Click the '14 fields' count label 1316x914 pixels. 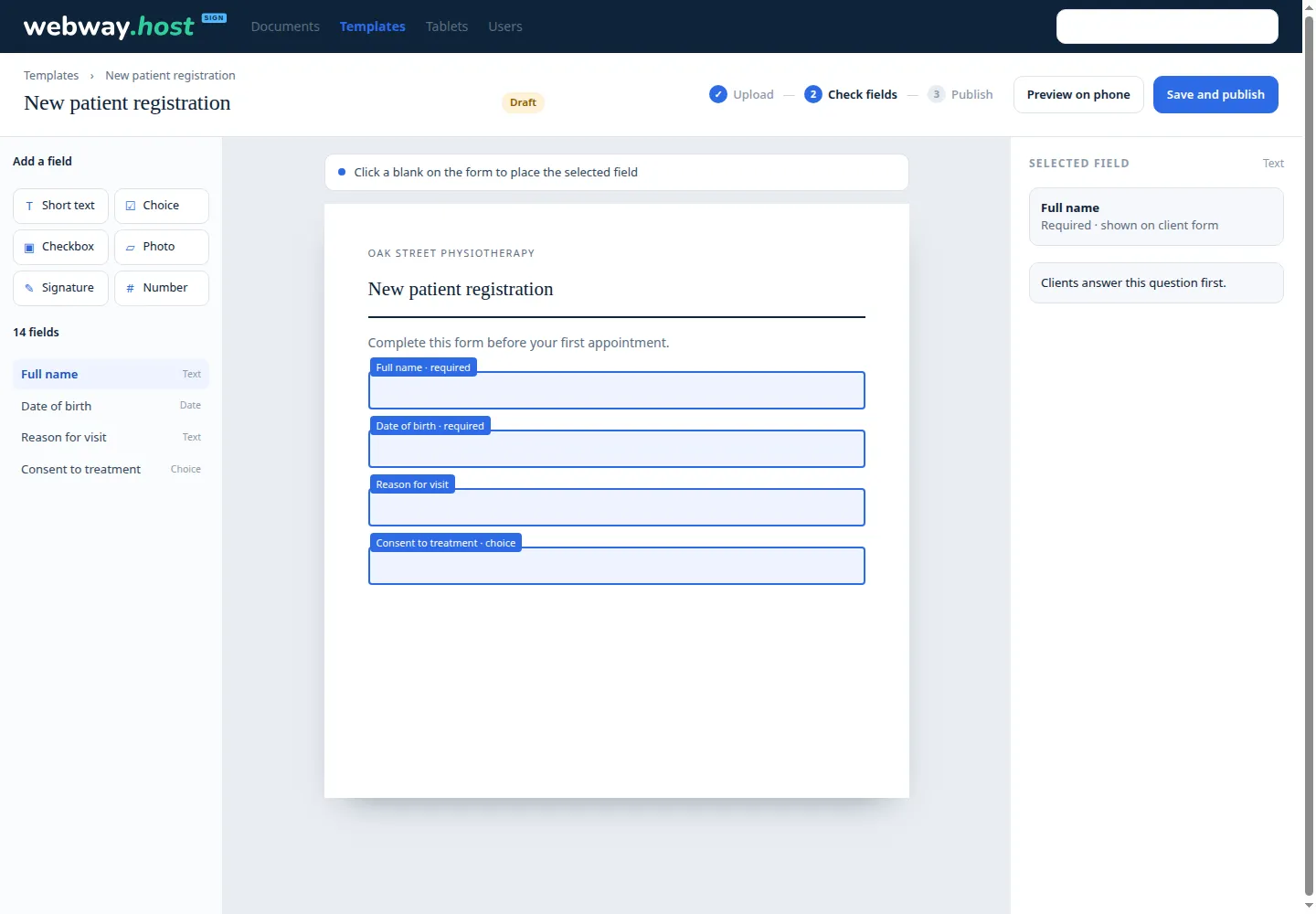(x=36, y=333)
